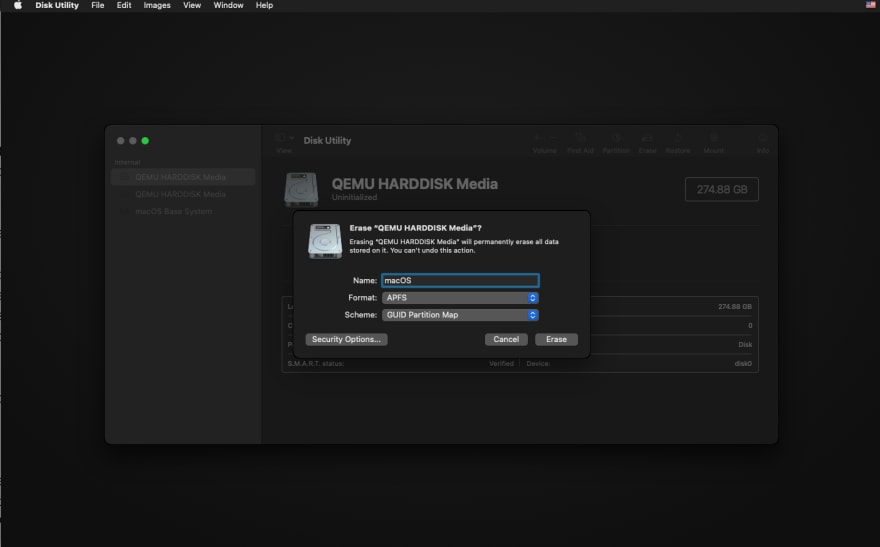Screen dimensions: 880x547
Task: Open the Apple menu
Action: (x=18, y=5)
